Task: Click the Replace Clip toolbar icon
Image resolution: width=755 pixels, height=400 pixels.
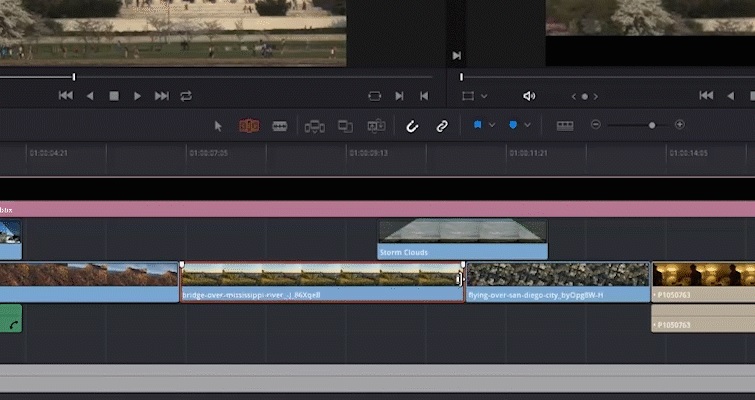Action: (x=376, y=126)
